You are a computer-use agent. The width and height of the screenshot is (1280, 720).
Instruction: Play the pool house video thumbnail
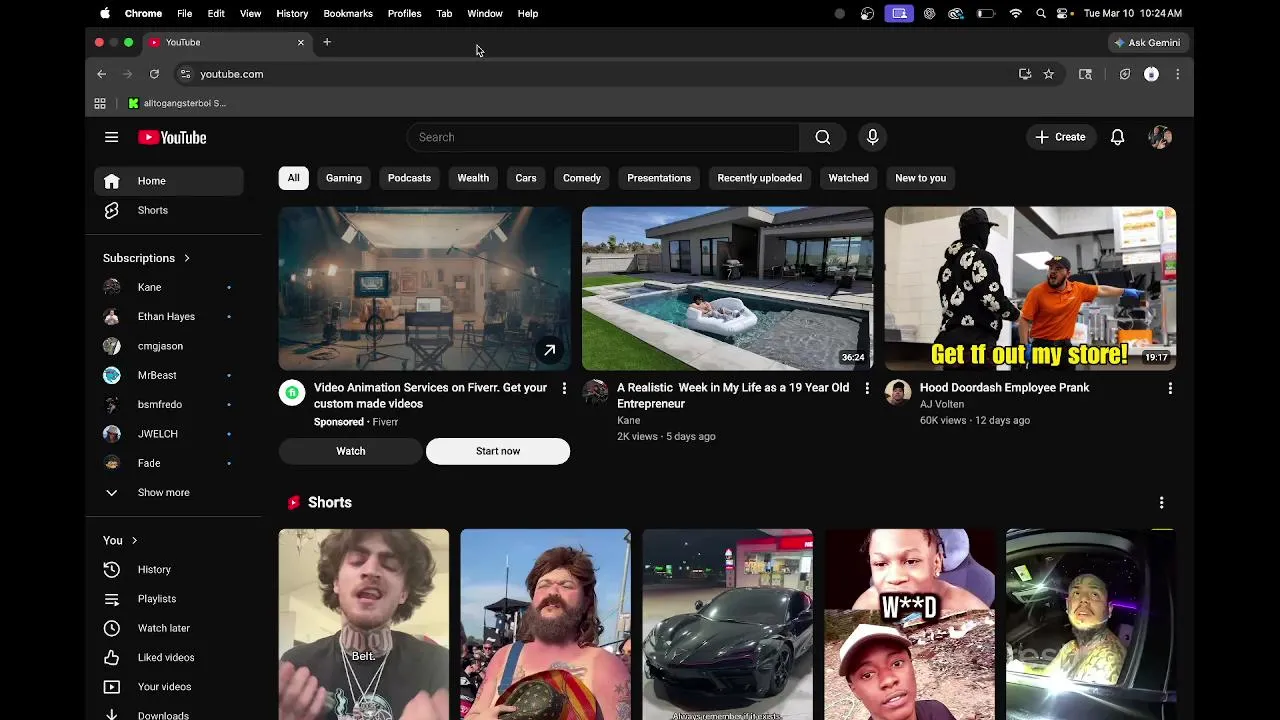[x=727, y=289]
